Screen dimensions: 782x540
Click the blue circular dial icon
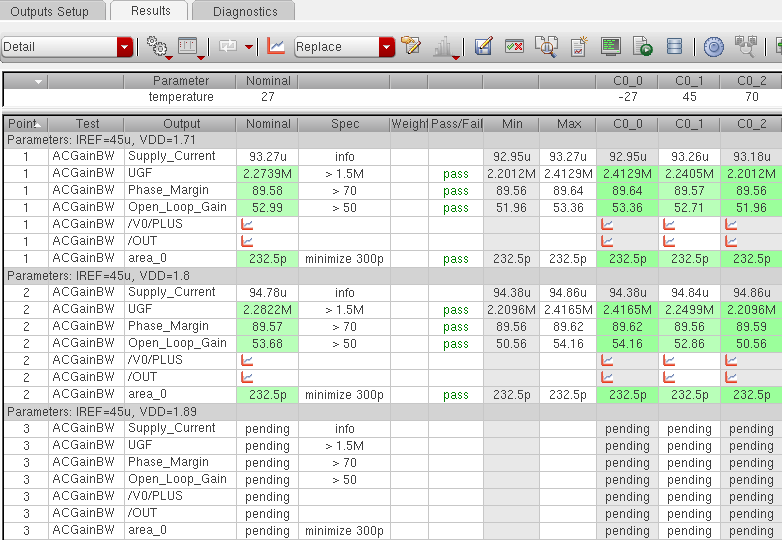[x=714, y=47]
